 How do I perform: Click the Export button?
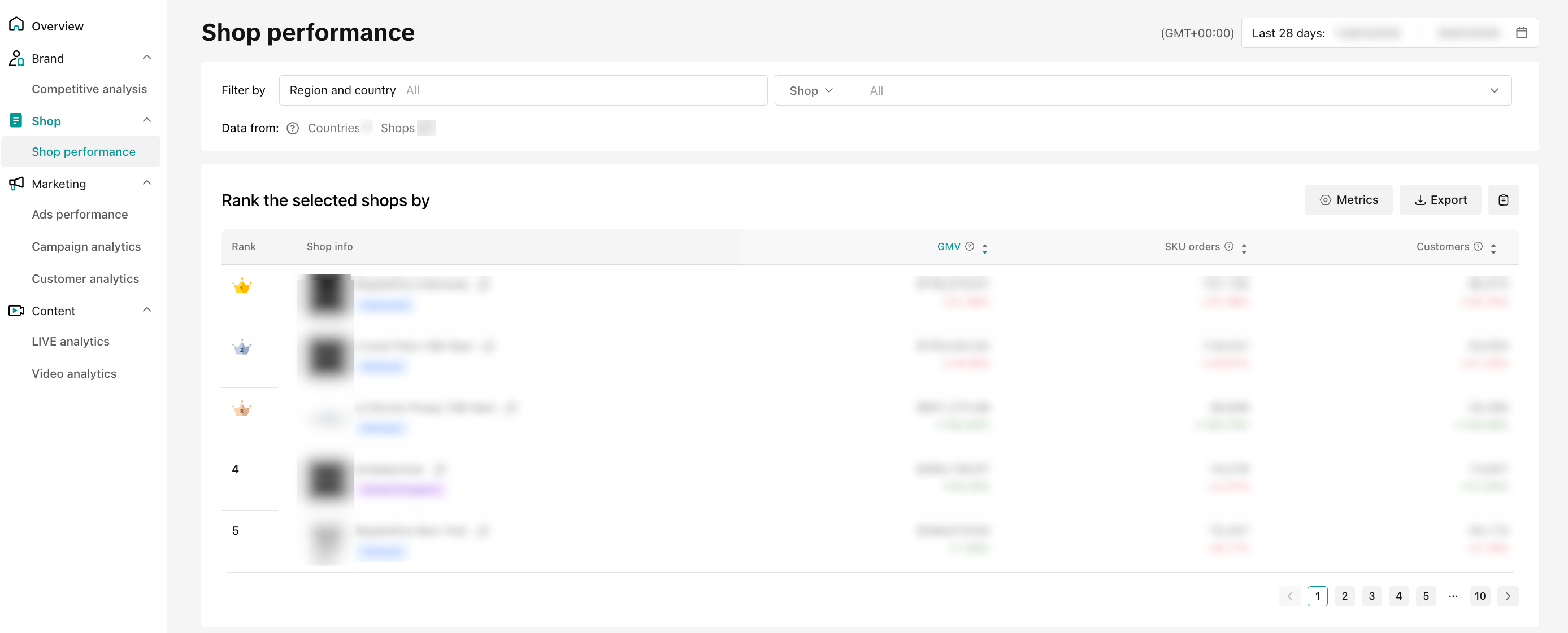point(1440,200)
